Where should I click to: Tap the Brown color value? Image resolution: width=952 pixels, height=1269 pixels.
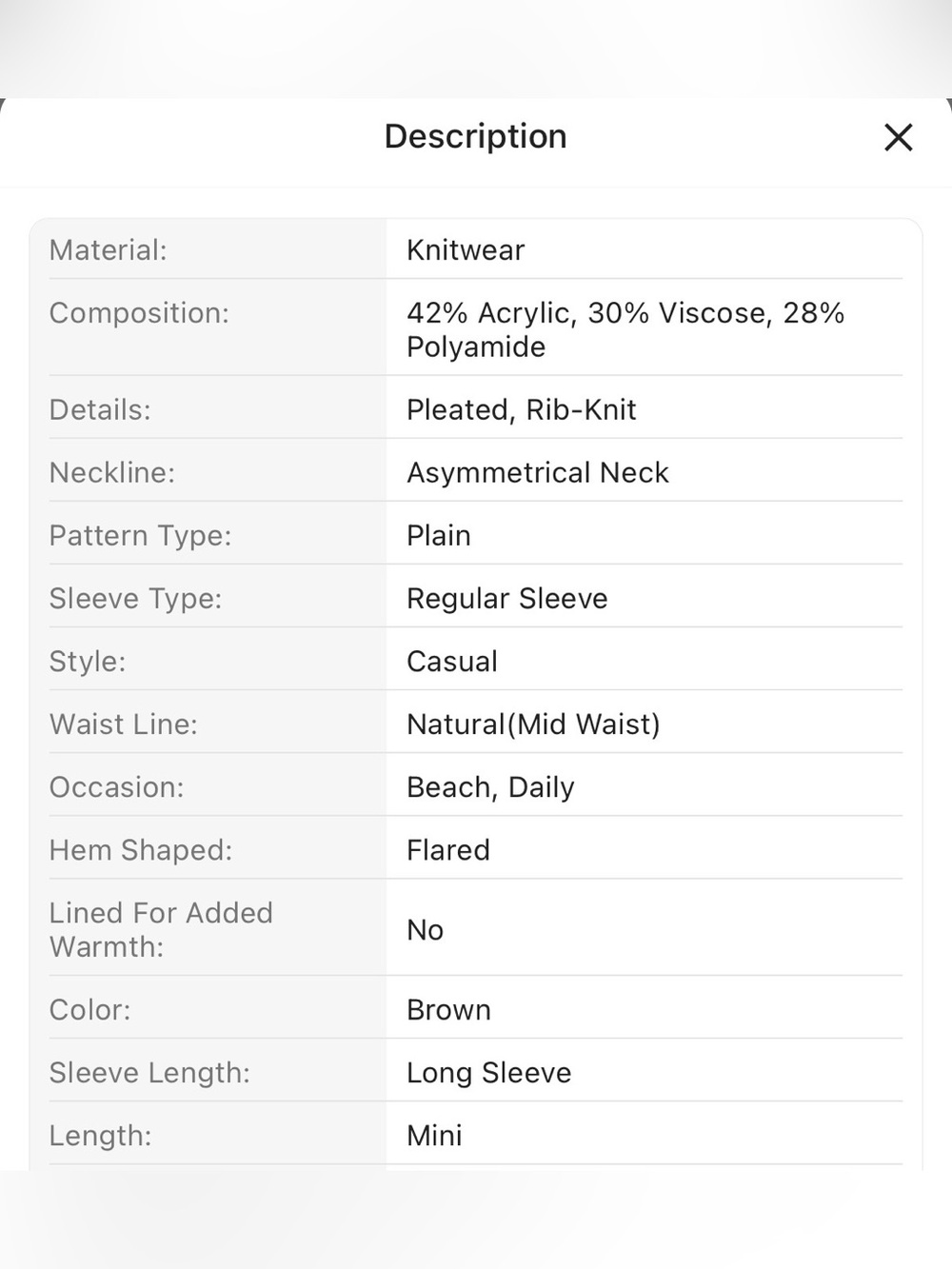(449, 1010)
